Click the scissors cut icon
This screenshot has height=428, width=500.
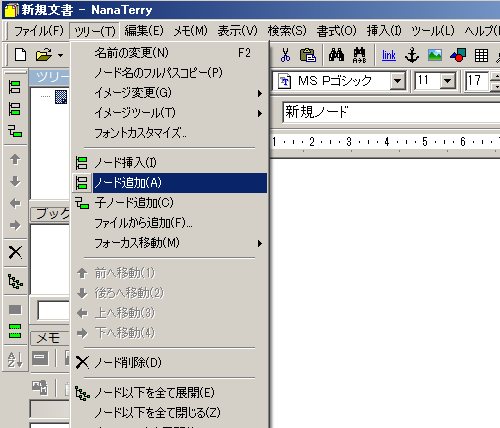285,55
